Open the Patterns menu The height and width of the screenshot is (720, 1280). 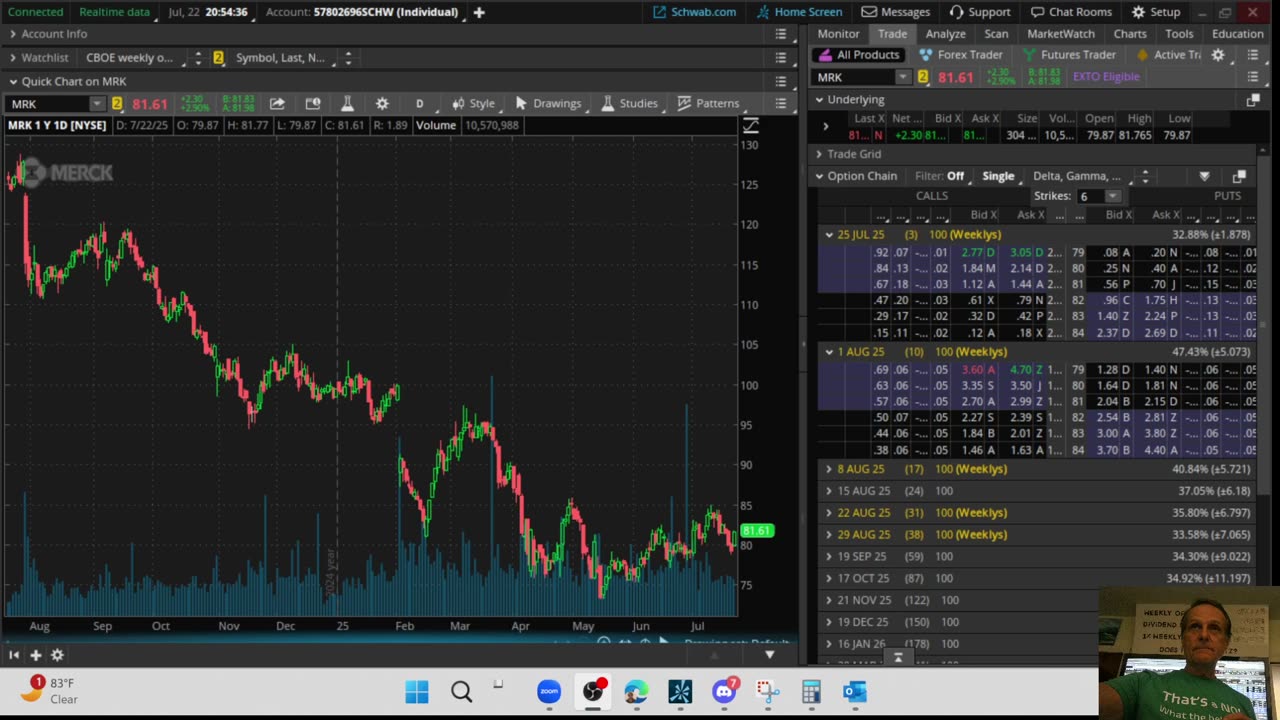(x=708, y=103)
